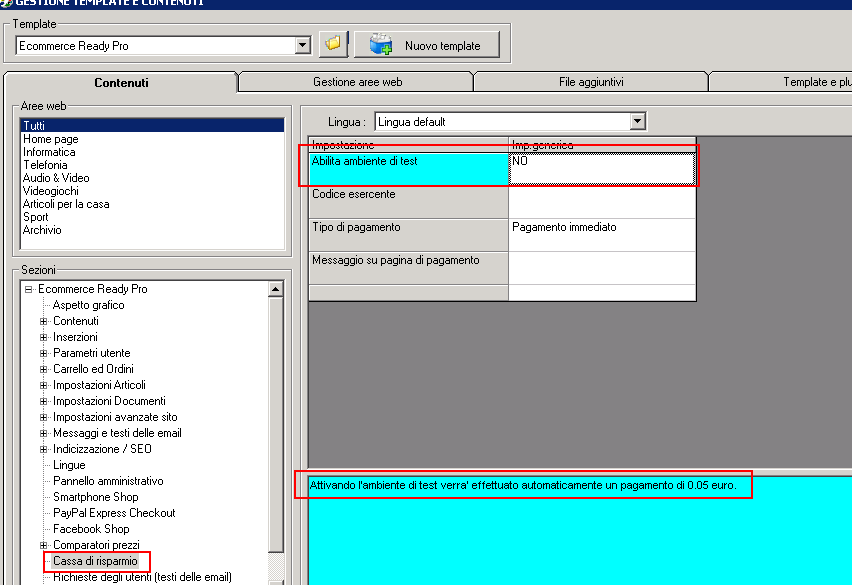
Task: Open the template folder icon button
Action: coord(333,44)
